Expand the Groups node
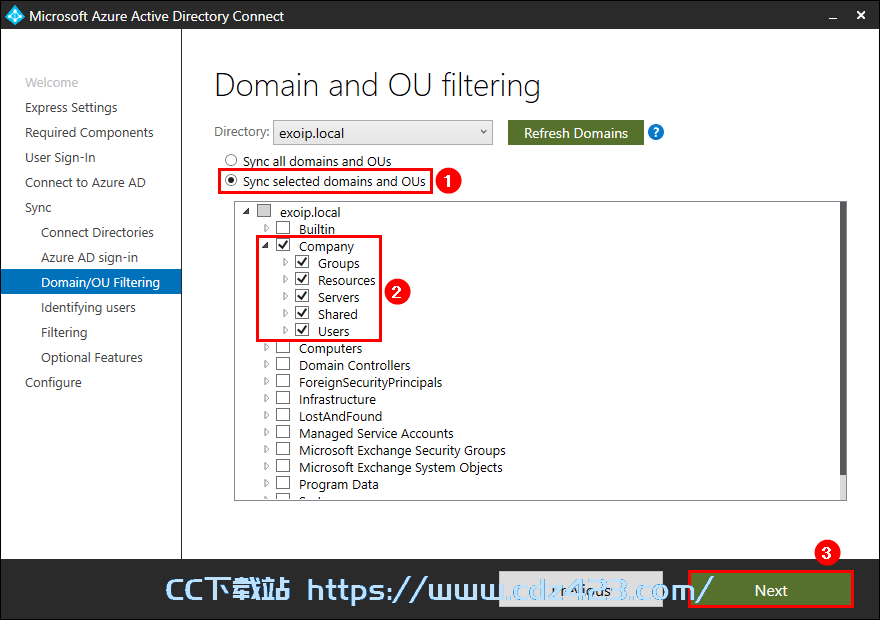 [285, 262]
